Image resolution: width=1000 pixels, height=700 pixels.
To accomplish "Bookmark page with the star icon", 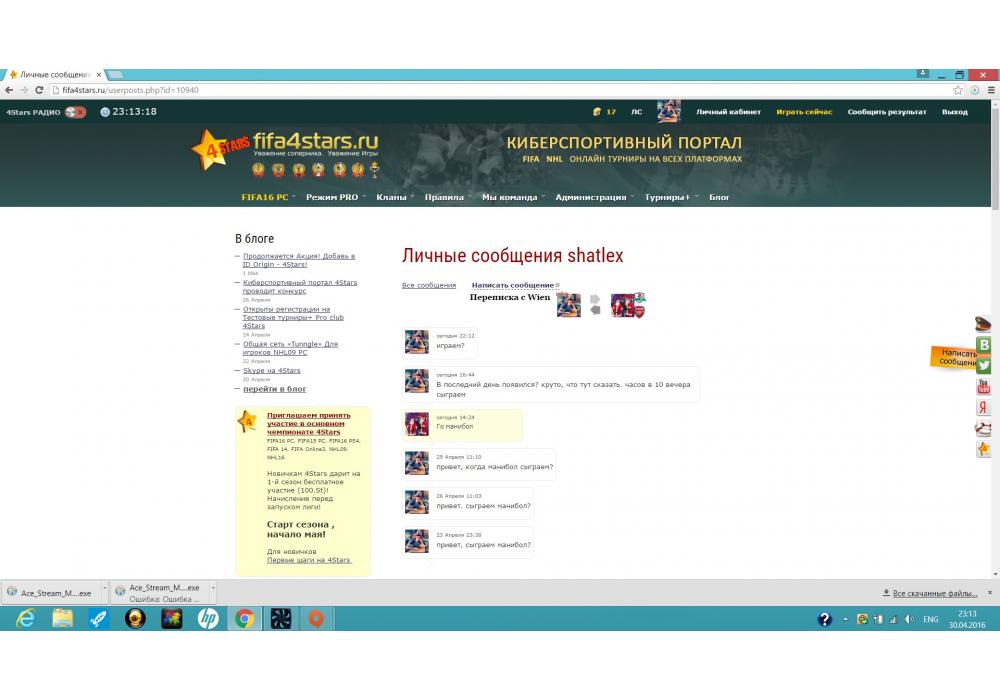I will point(958,90).
